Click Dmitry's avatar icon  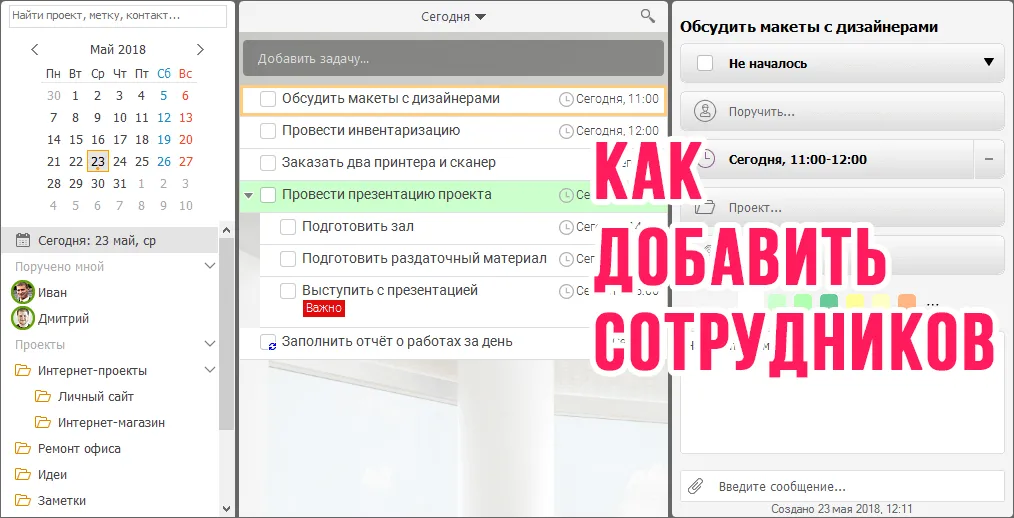22,319
